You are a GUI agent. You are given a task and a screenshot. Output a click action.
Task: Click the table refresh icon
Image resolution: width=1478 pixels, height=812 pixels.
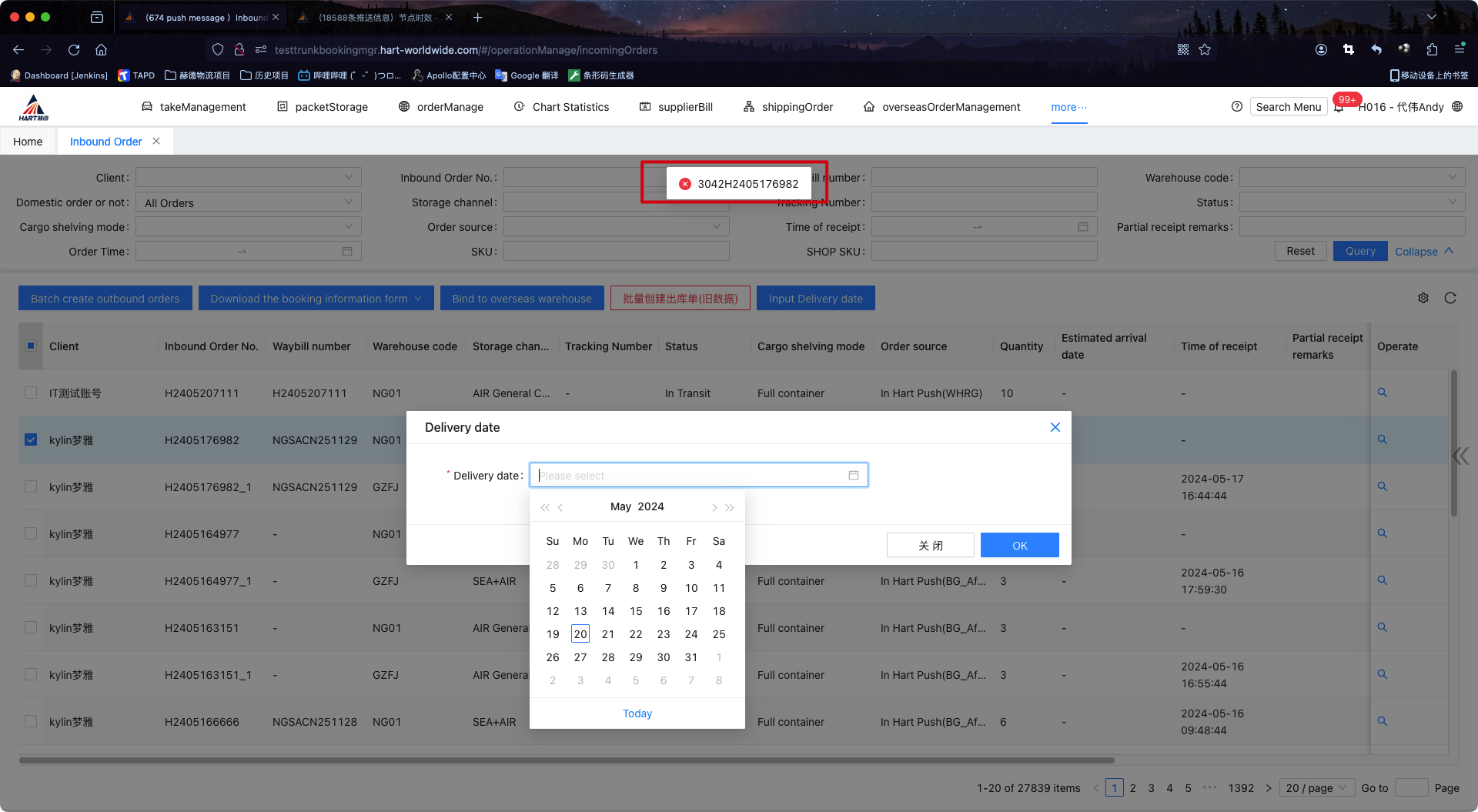1450,298
